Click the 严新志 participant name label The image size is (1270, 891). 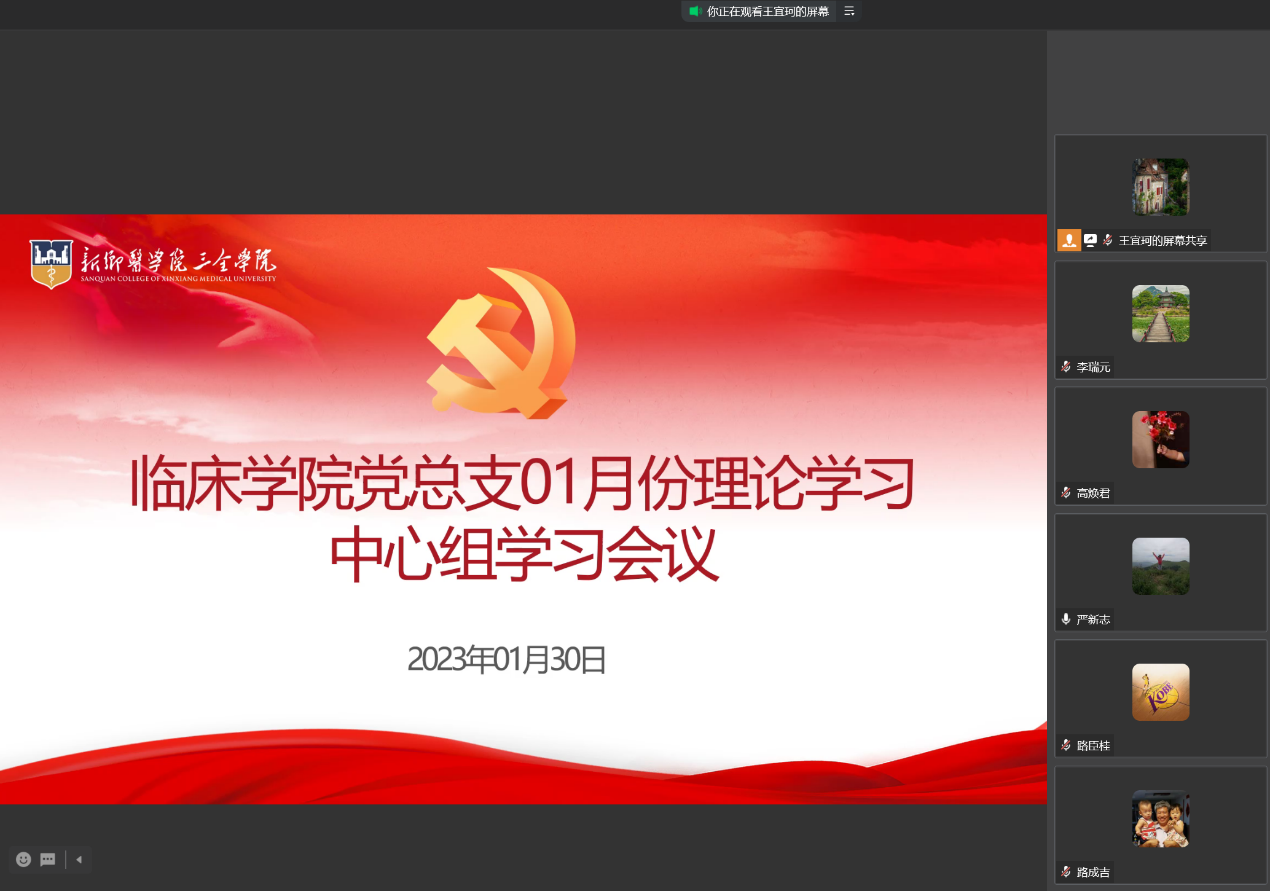click(1093, 620)
